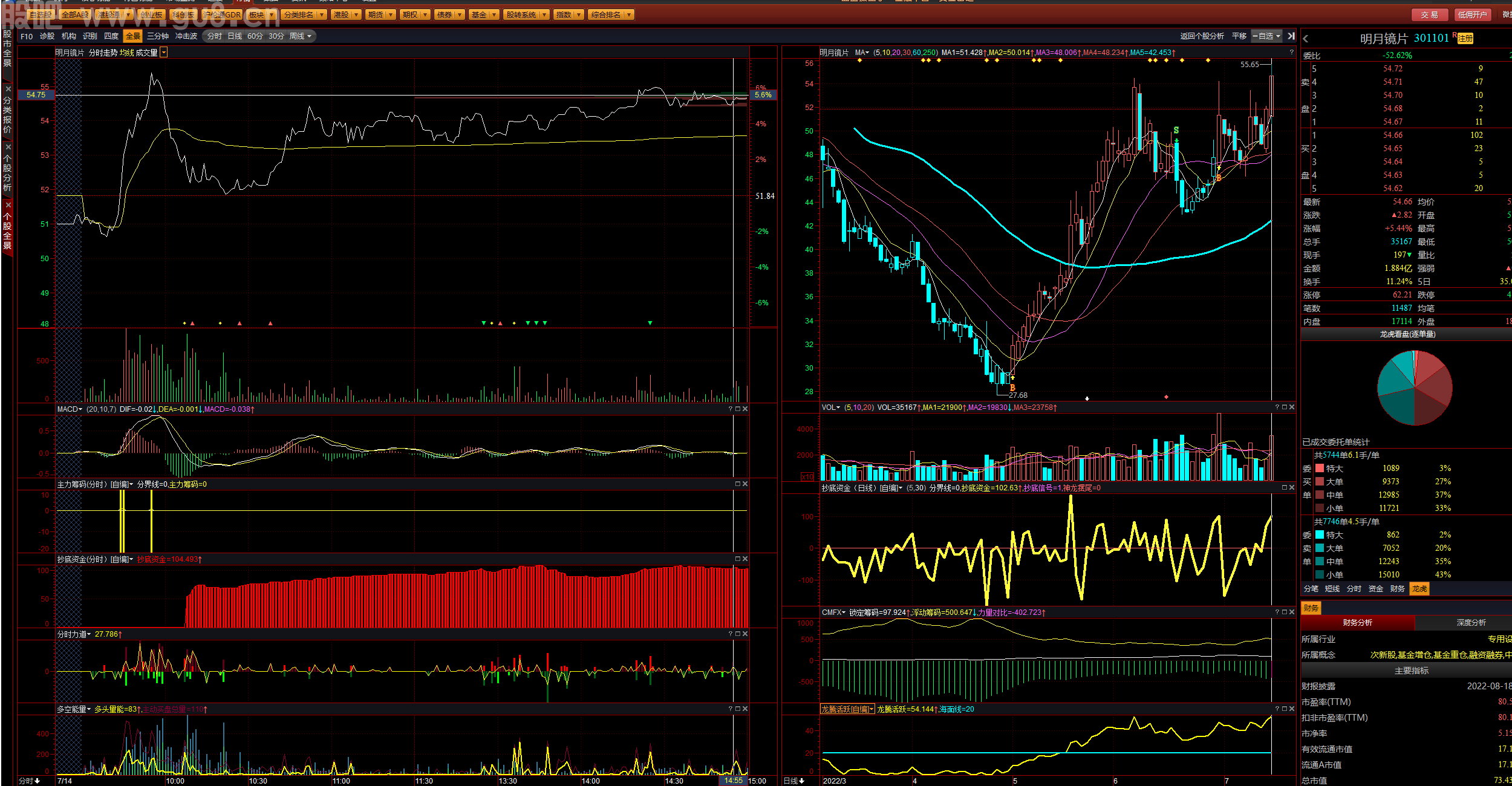This screenshot has height=786, width=1512.
Task: Click the 中单 sell order color swatch
Action: [1320, 562]
